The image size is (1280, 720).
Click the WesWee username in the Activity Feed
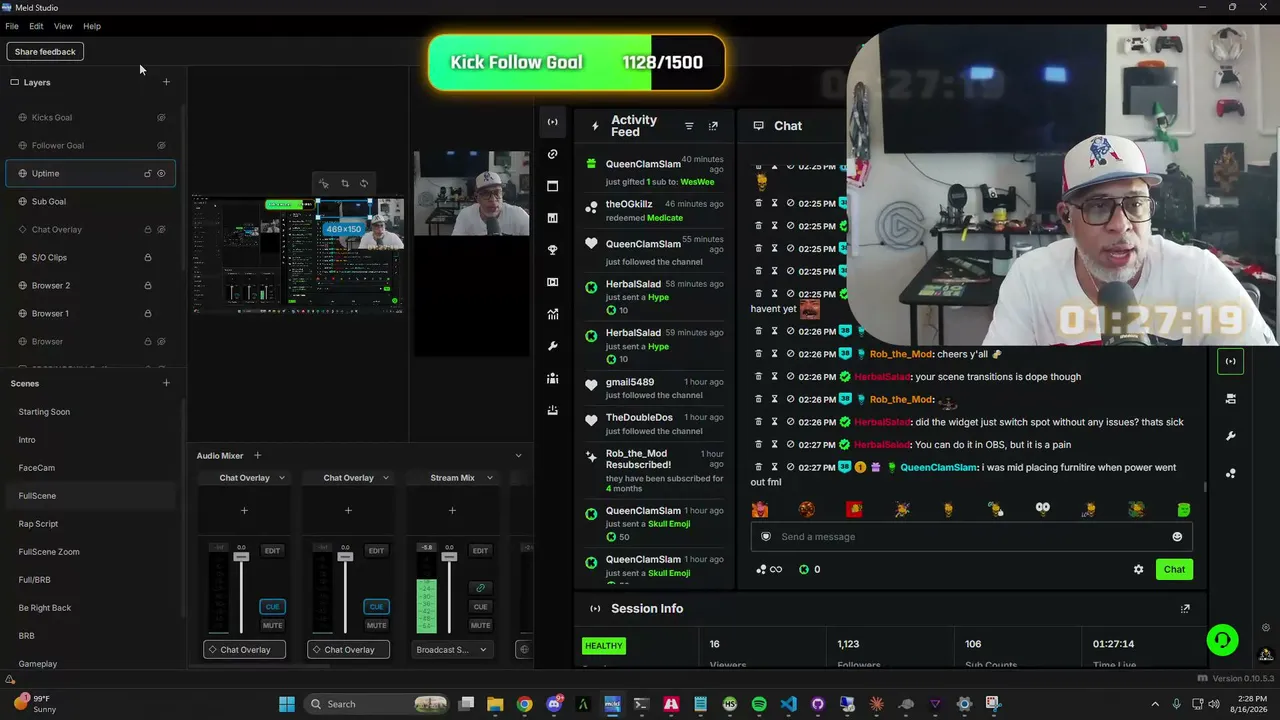point(698,182)
